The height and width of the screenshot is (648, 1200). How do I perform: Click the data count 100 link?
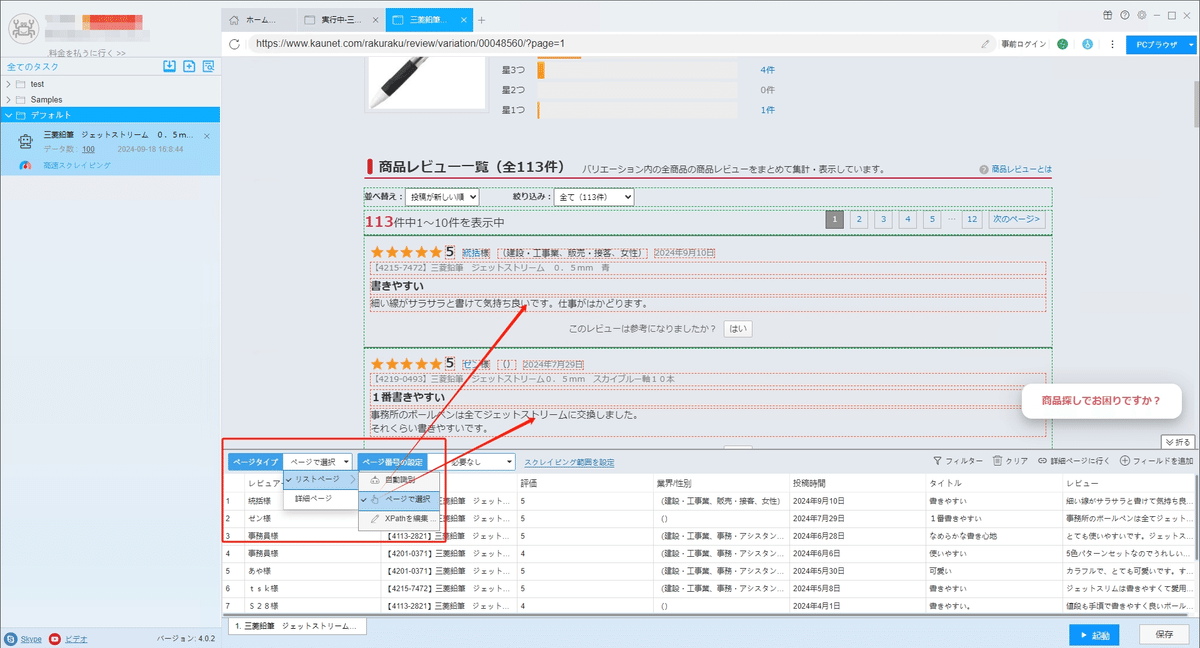(x=88, y=148)
